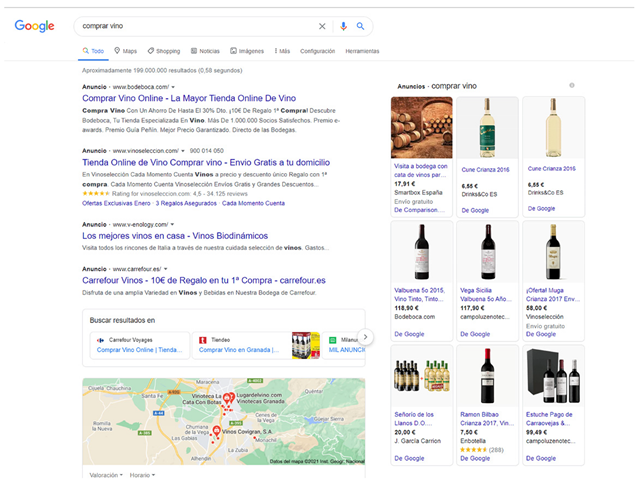Screen dimensions: 639x485
Task: Open Herramientas search tools
Action: click(x=361, y=50)
